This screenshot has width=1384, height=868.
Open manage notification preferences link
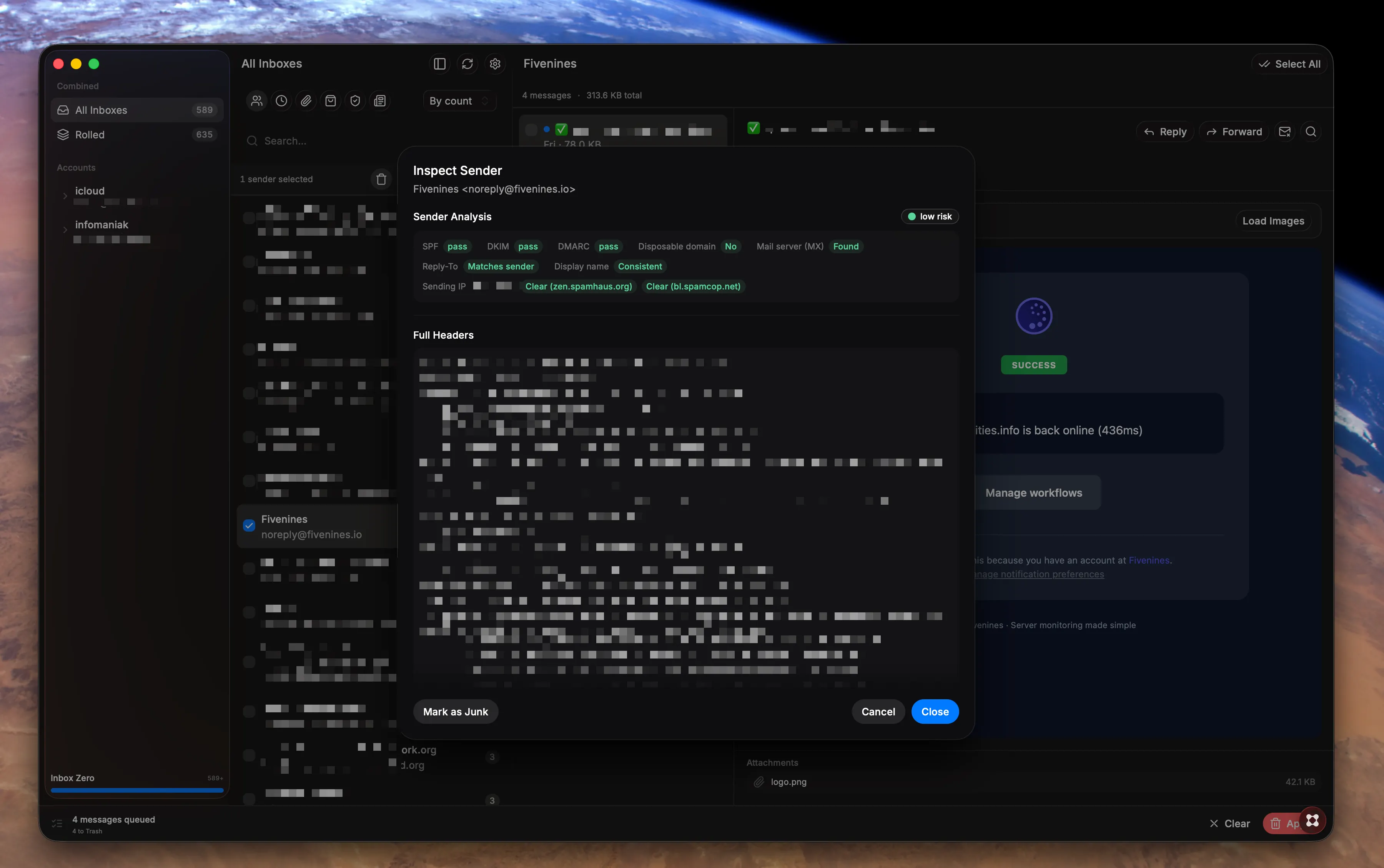[1040, 574]
